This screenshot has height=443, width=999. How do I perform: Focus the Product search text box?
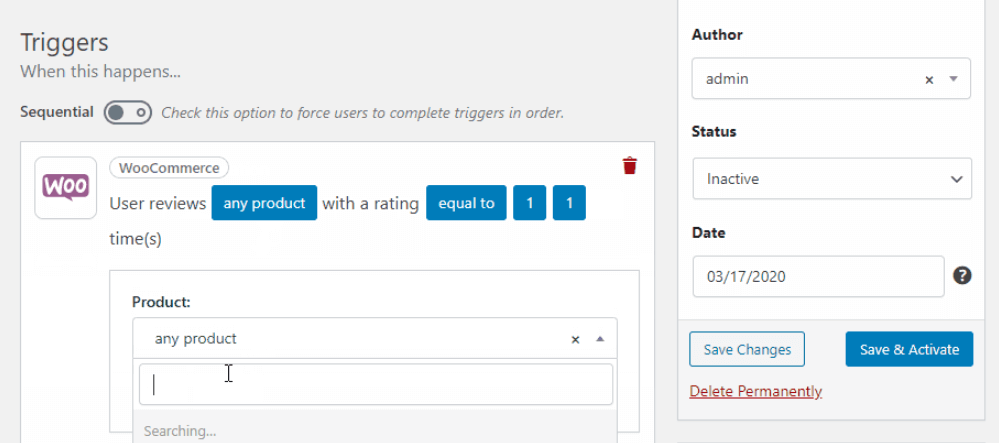[375, 384]
